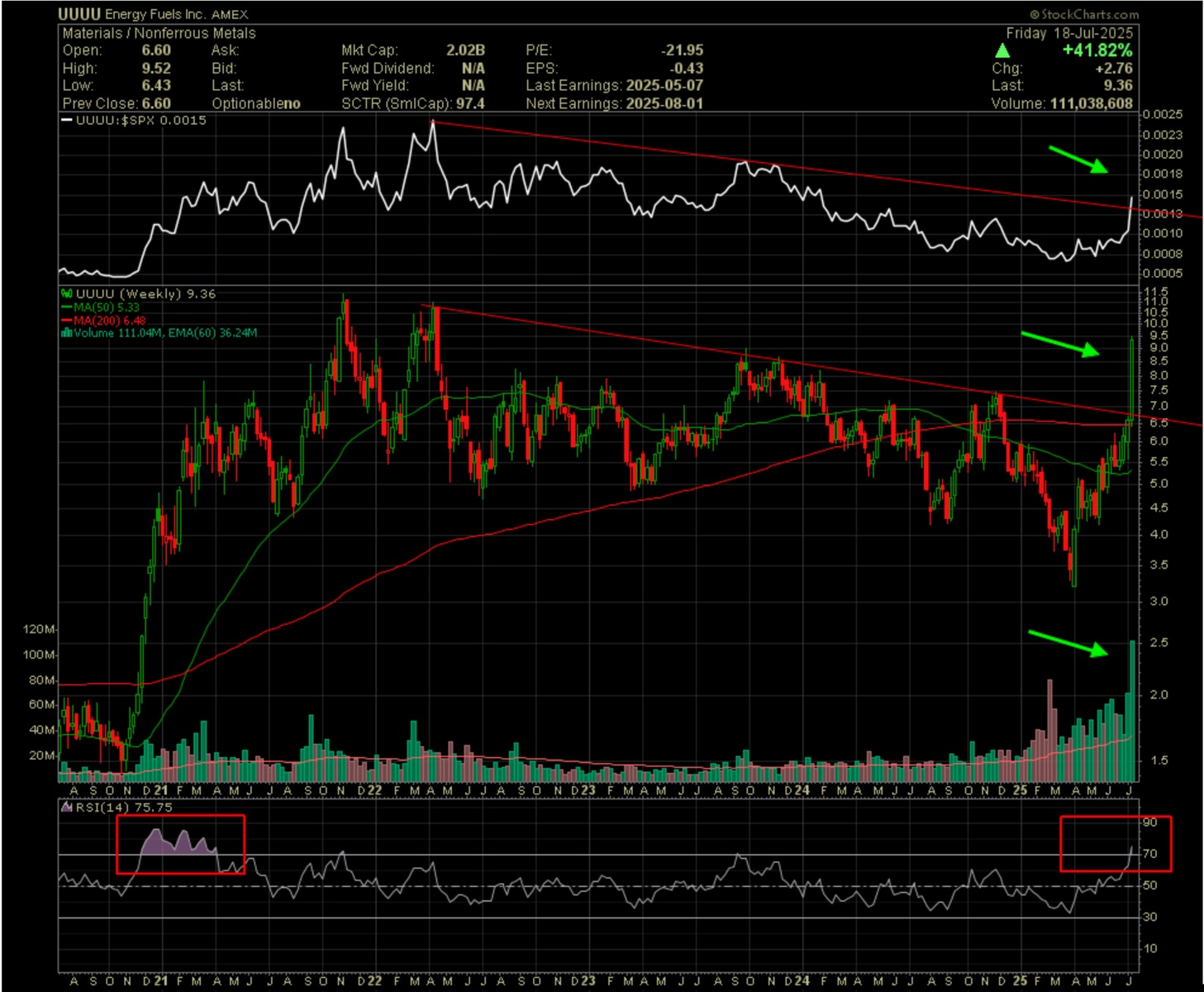This screenshot has height=992, width=1204.
Task: Click the P/E value -21.95
Action: point(683,50)
